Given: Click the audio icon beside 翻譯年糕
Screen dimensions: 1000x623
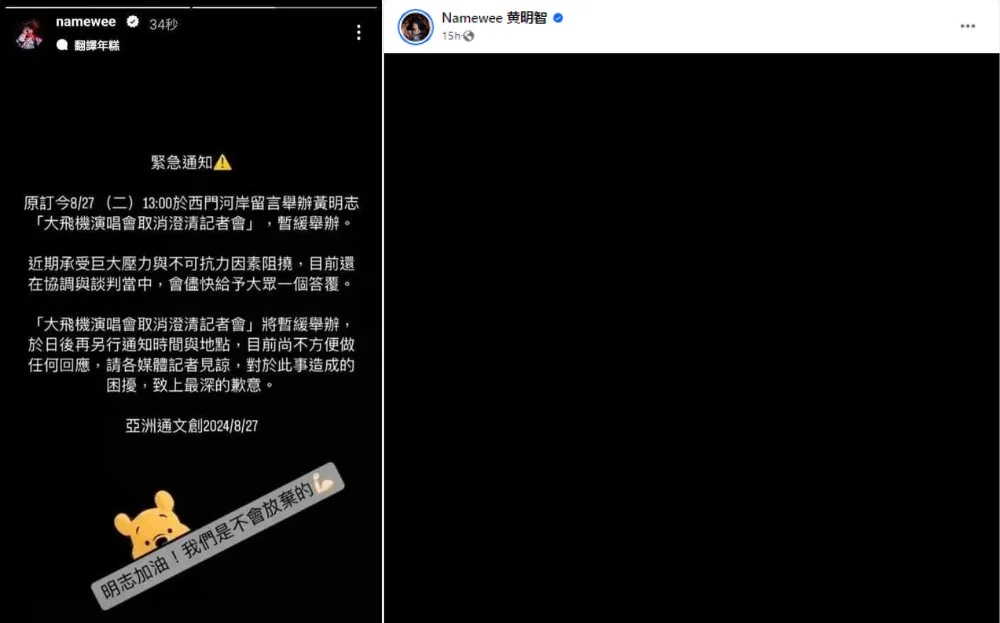Looking at the screenshot, I should pos(62,45).
